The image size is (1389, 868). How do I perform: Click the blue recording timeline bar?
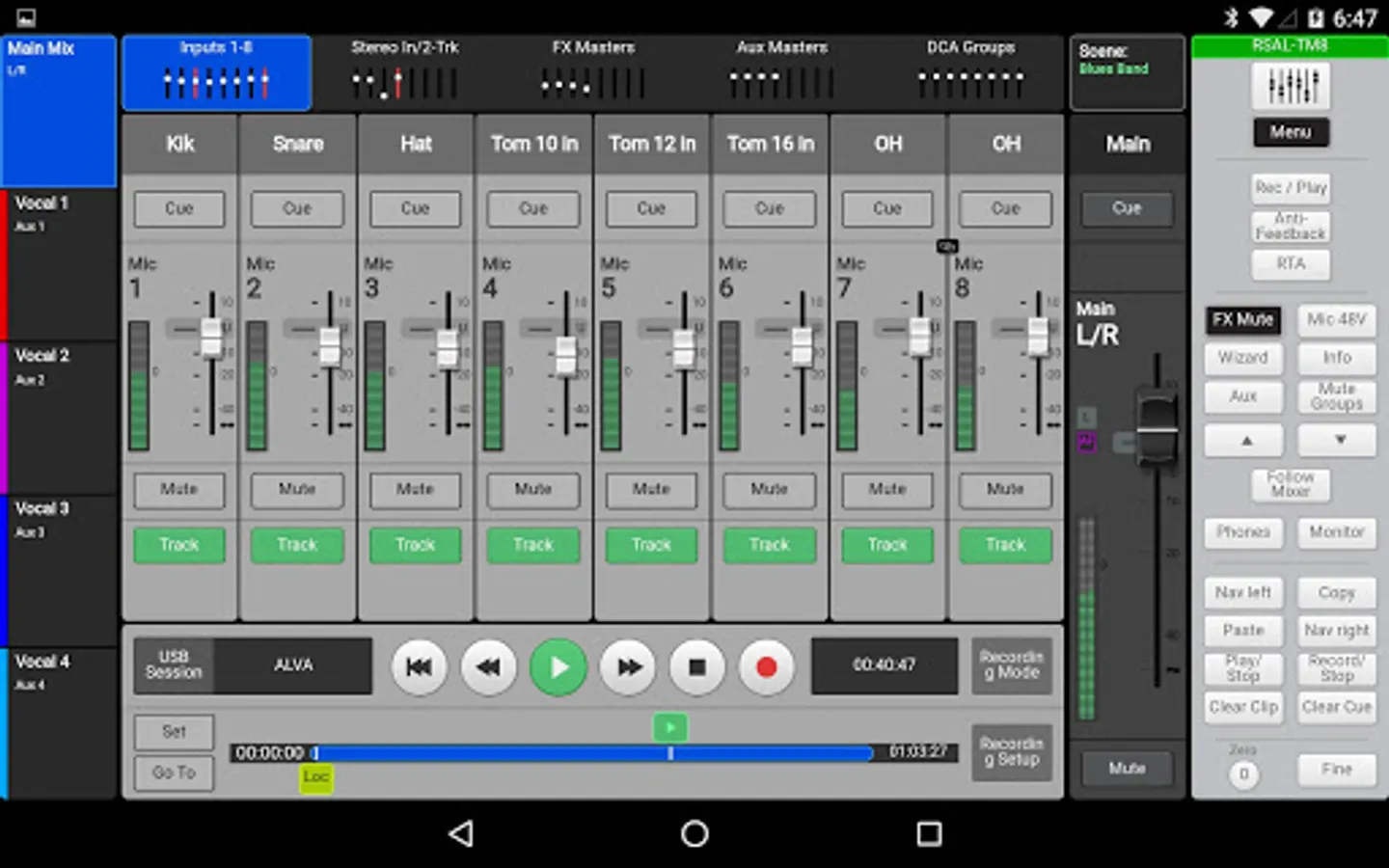[x=593, y=753]
